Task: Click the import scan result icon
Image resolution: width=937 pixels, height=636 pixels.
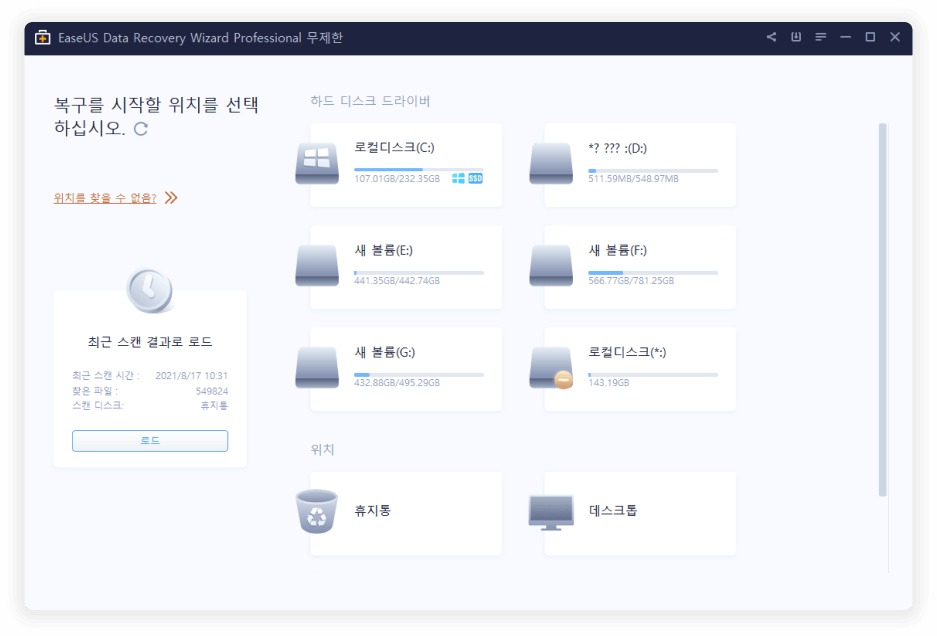Action: 796,37
